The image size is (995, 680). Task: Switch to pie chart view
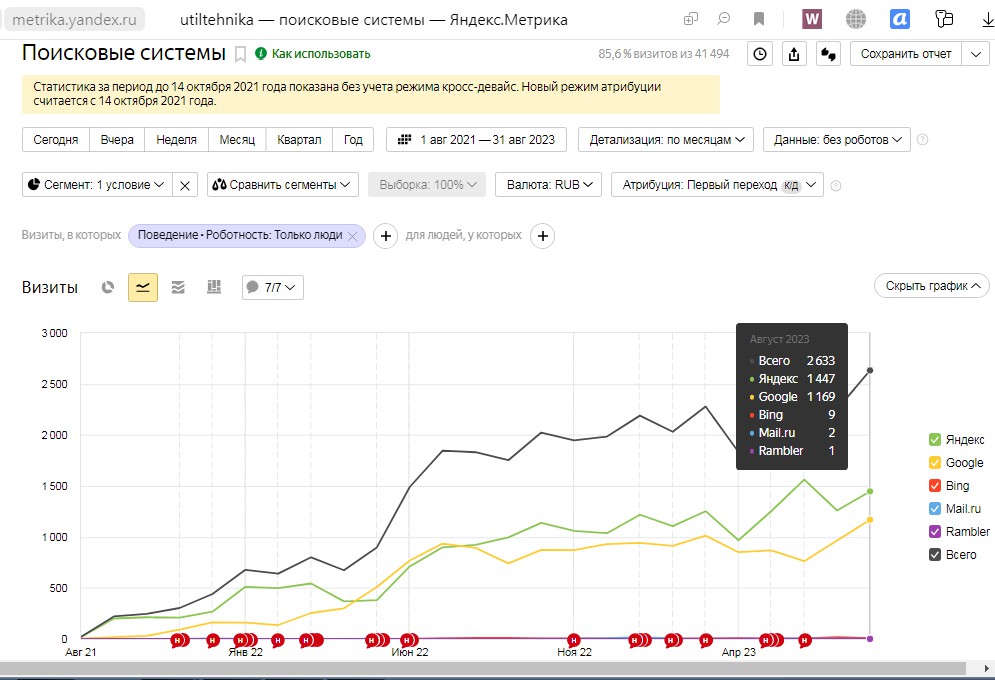point(108,287)
